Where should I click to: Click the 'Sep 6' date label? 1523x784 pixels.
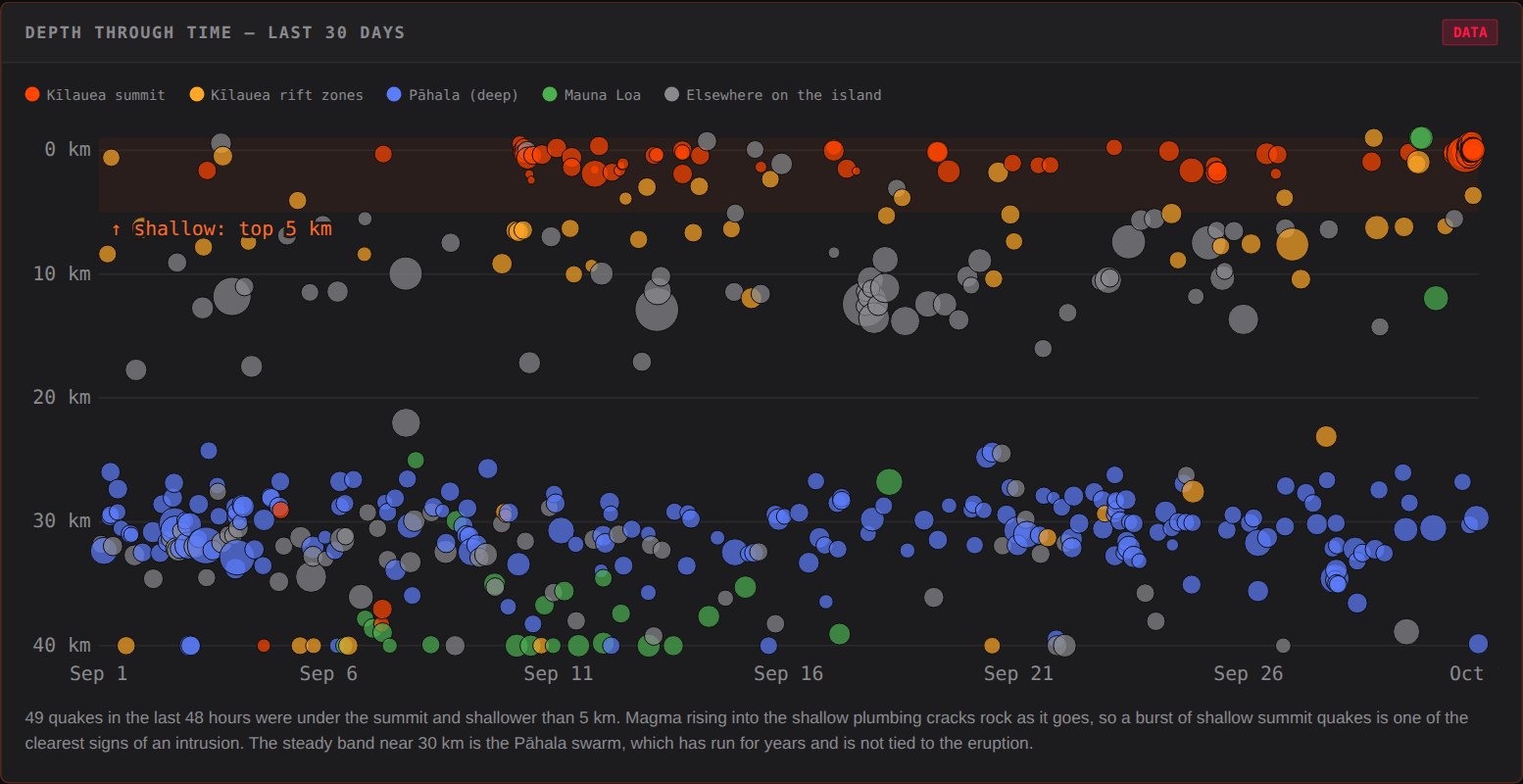click(x=328, y=673)
